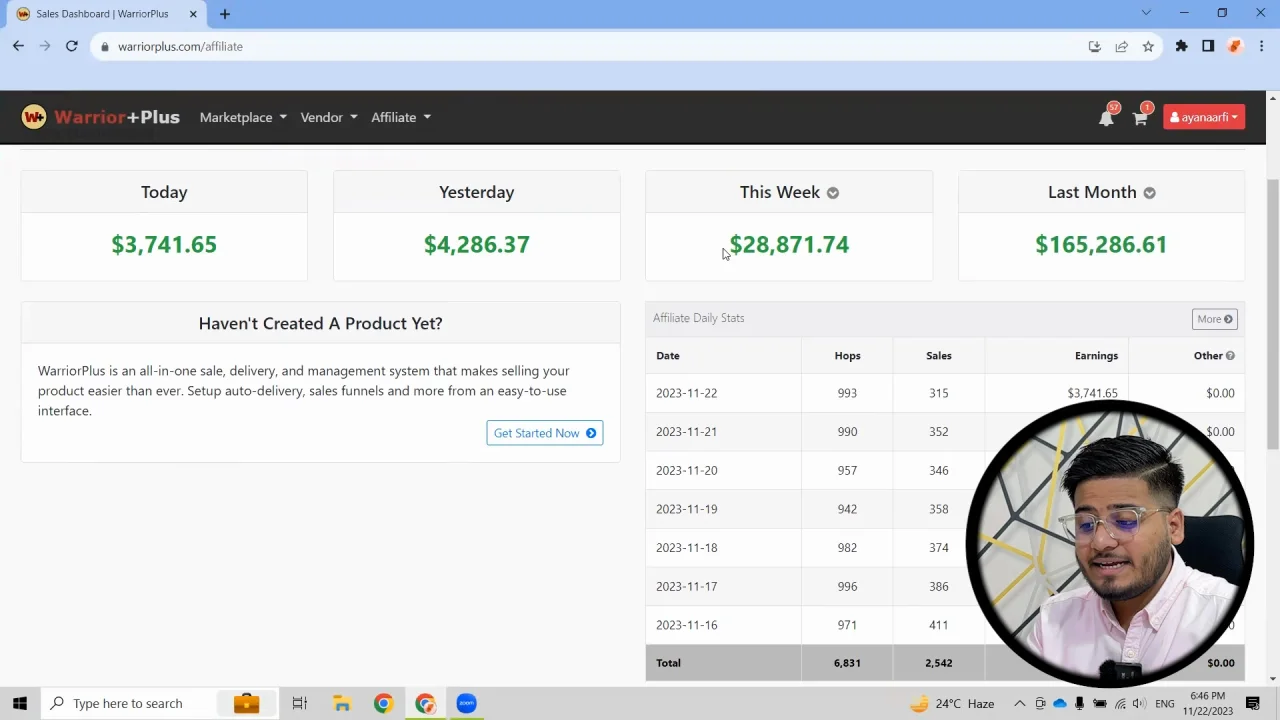Screen dimensions: 1280x720
Task: Click the Other column help icon
Action: 1230,356
